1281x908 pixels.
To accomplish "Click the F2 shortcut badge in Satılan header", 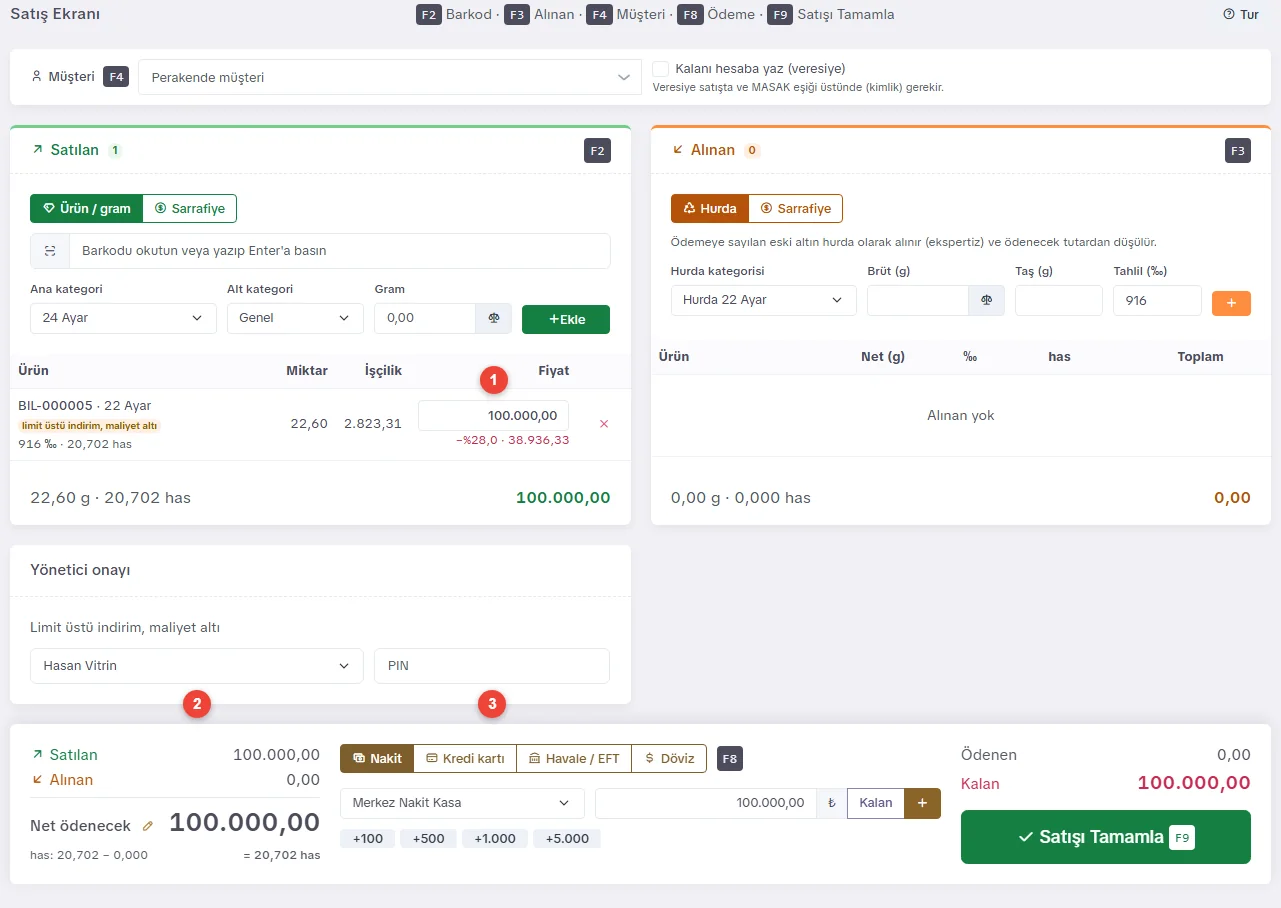I will [597, 151].
